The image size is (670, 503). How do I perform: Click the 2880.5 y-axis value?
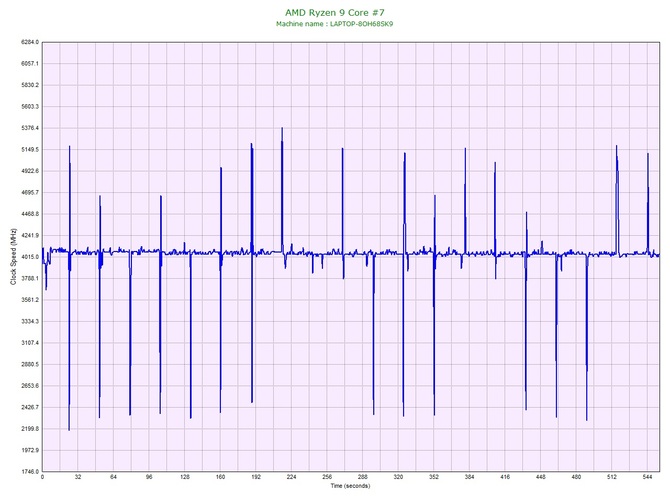click(x=29, y=365)
